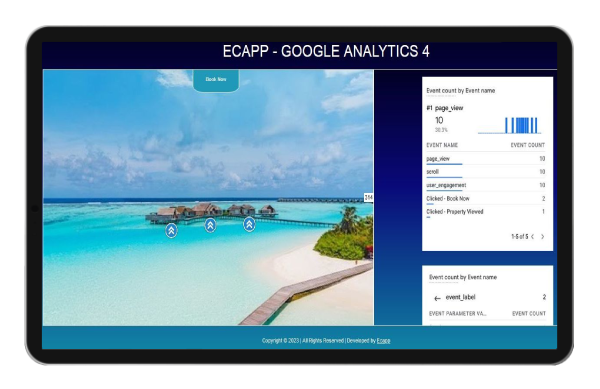600x389 pixels.
Task: Select the left hotspot arrow marker on the water
Action: (x=171, y=230)
